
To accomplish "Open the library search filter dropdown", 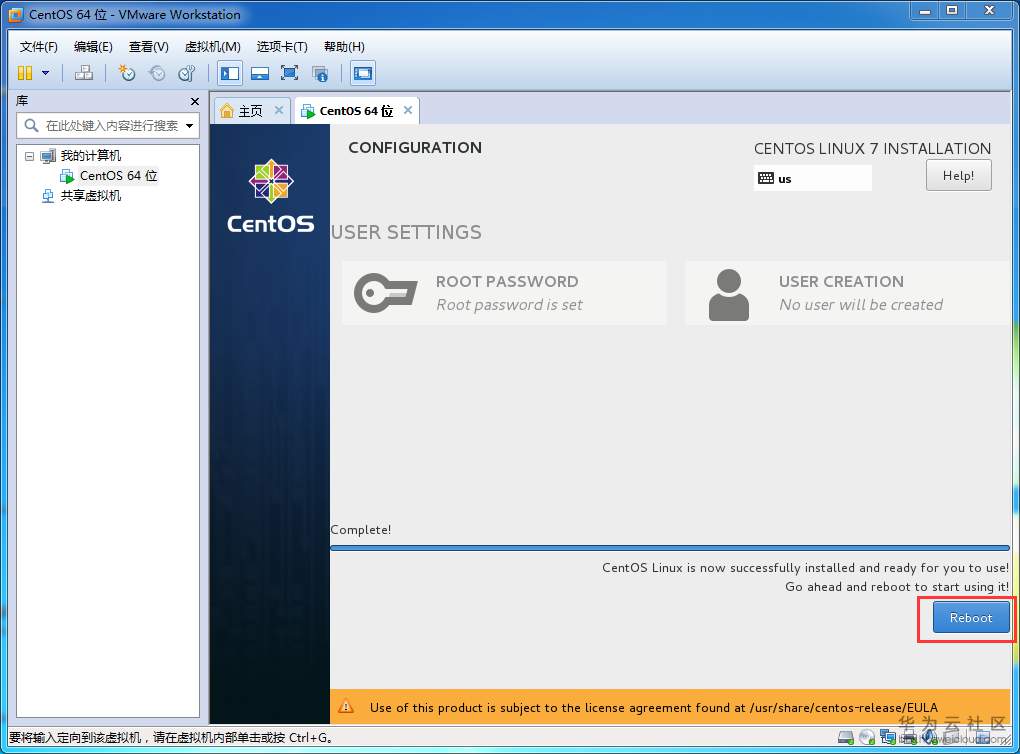I will coord(189,126).
